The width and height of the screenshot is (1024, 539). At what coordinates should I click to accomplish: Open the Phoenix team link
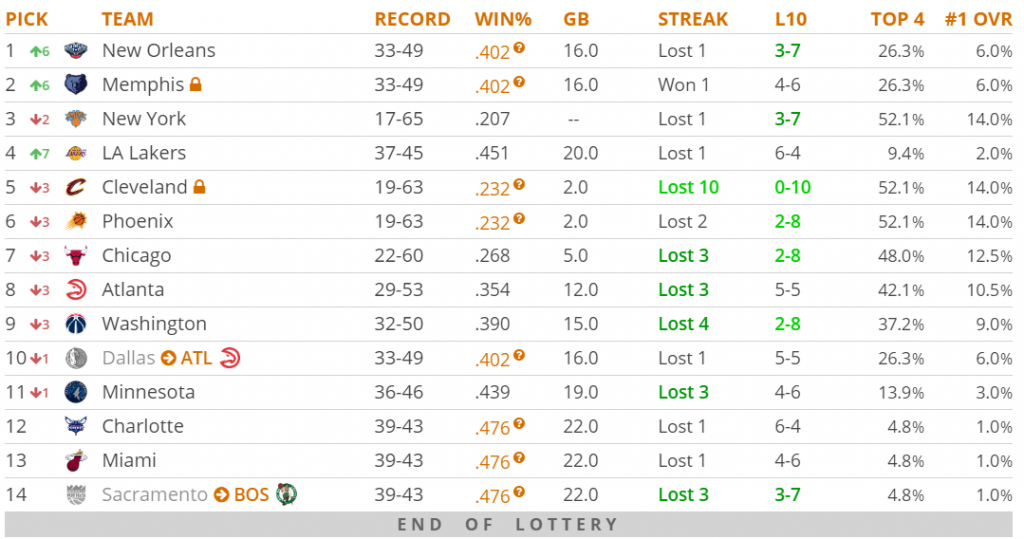point(138,221)
